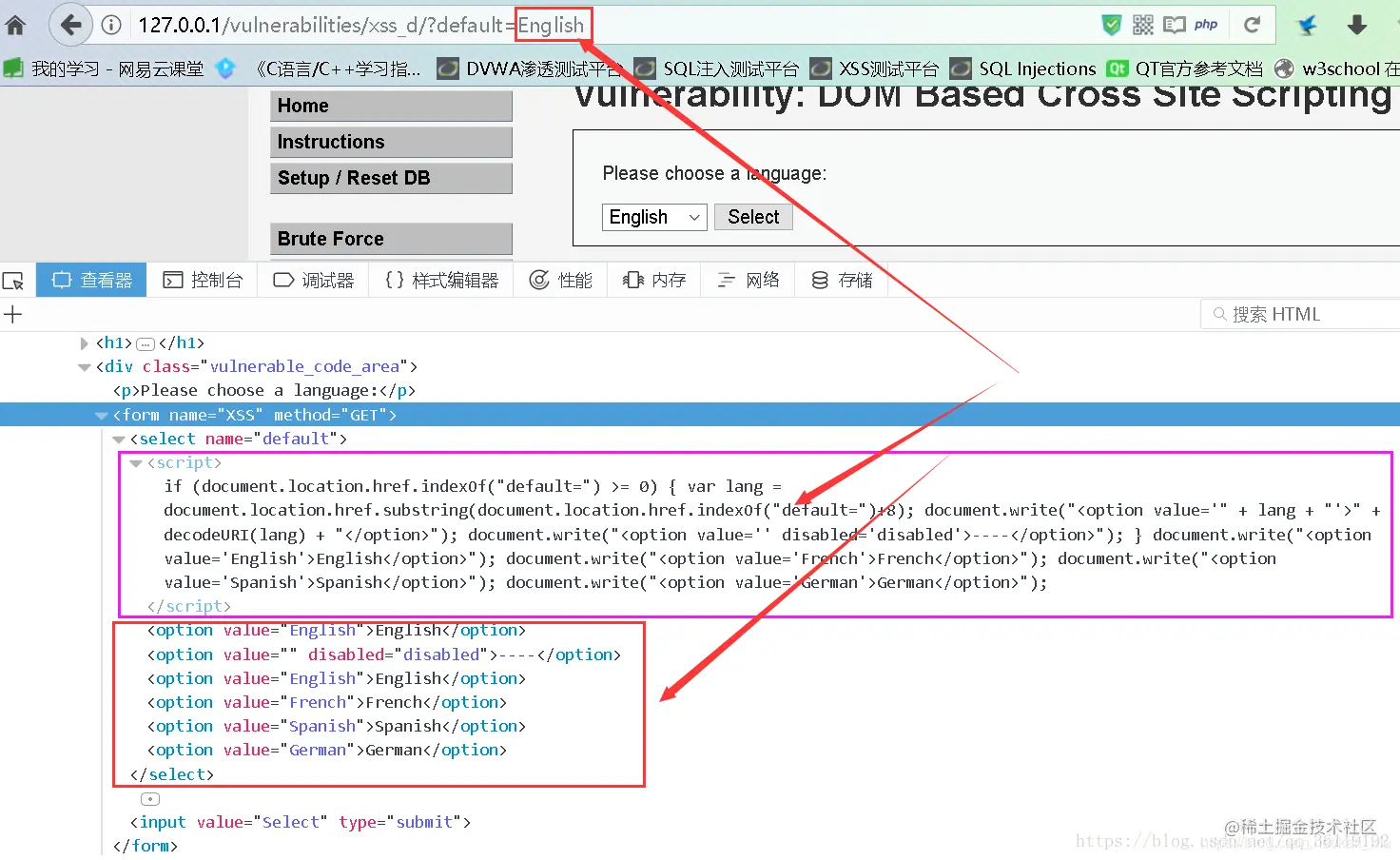Collapse the form name XSS node
This screenshot has height=860, width=1400.
(102, 416)
